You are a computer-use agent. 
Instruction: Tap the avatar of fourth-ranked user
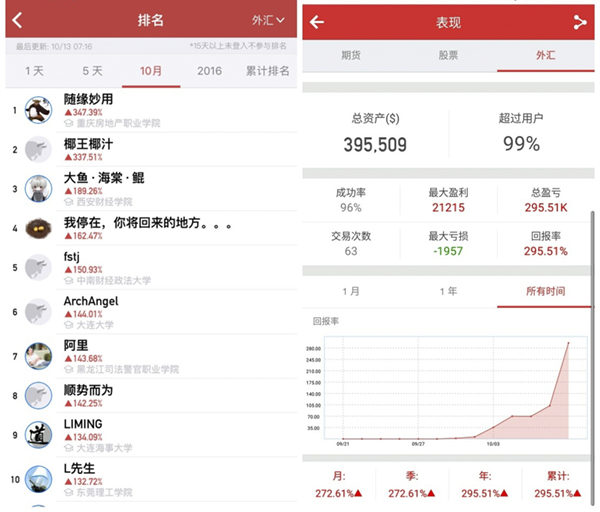[x=38, y=227]
